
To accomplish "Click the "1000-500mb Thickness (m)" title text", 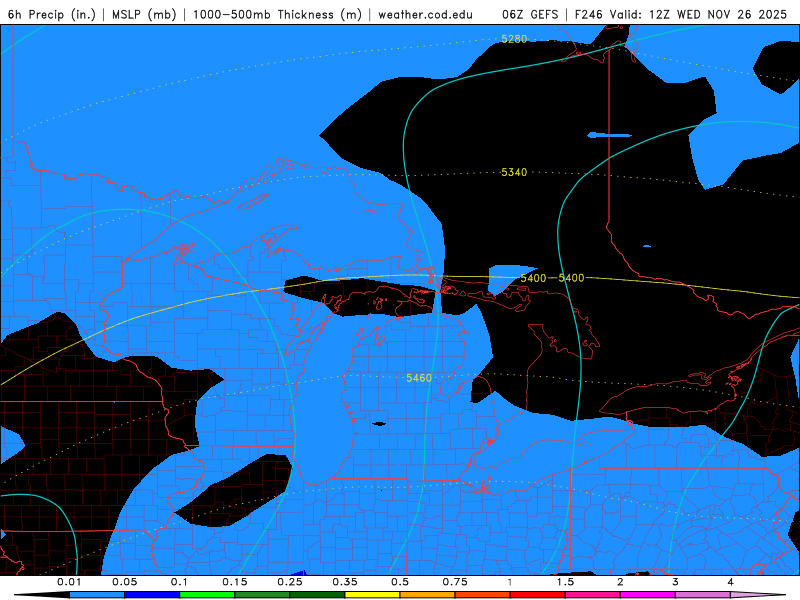I will pos(277,14).
